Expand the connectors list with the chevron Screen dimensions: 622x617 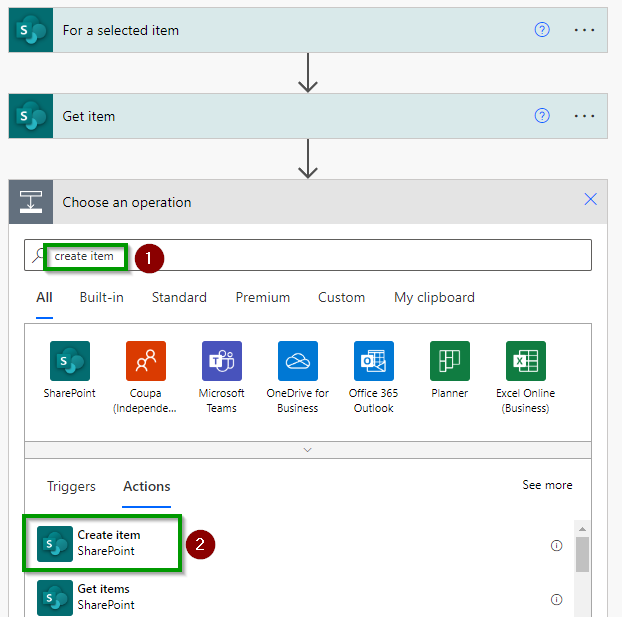click(308, 450)
